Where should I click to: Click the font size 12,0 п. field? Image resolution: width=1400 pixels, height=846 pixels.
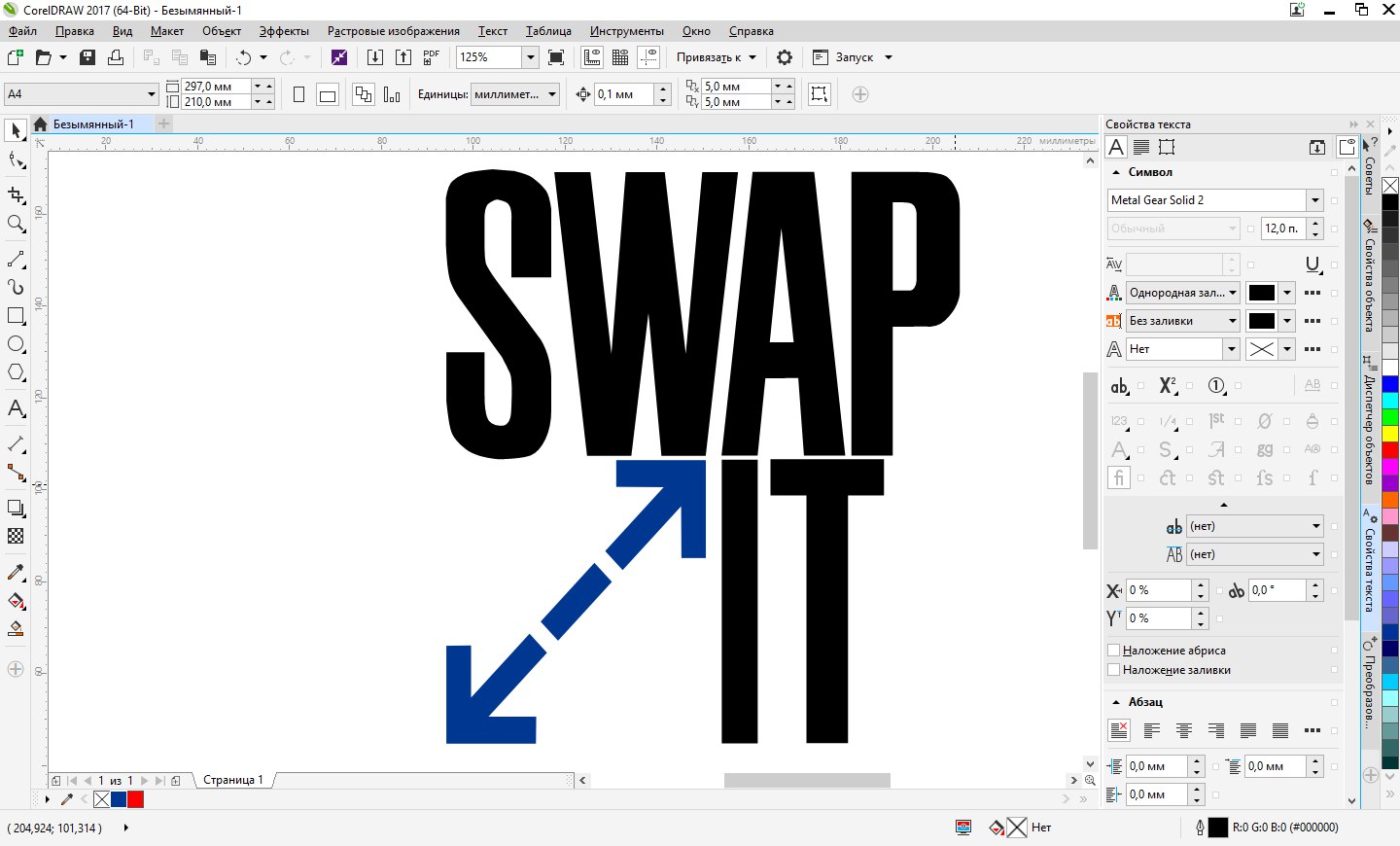click(x=1284, y=229)
